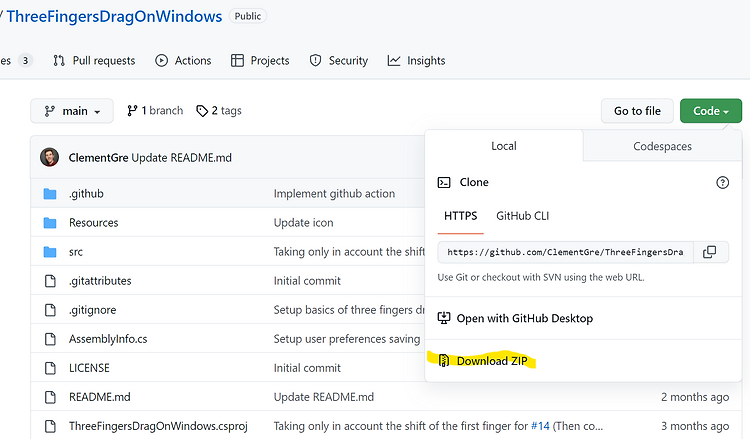This screenshot has width=750, height=439.
Task: Select the Local tab in Code panel
Action: pos(504,146)
